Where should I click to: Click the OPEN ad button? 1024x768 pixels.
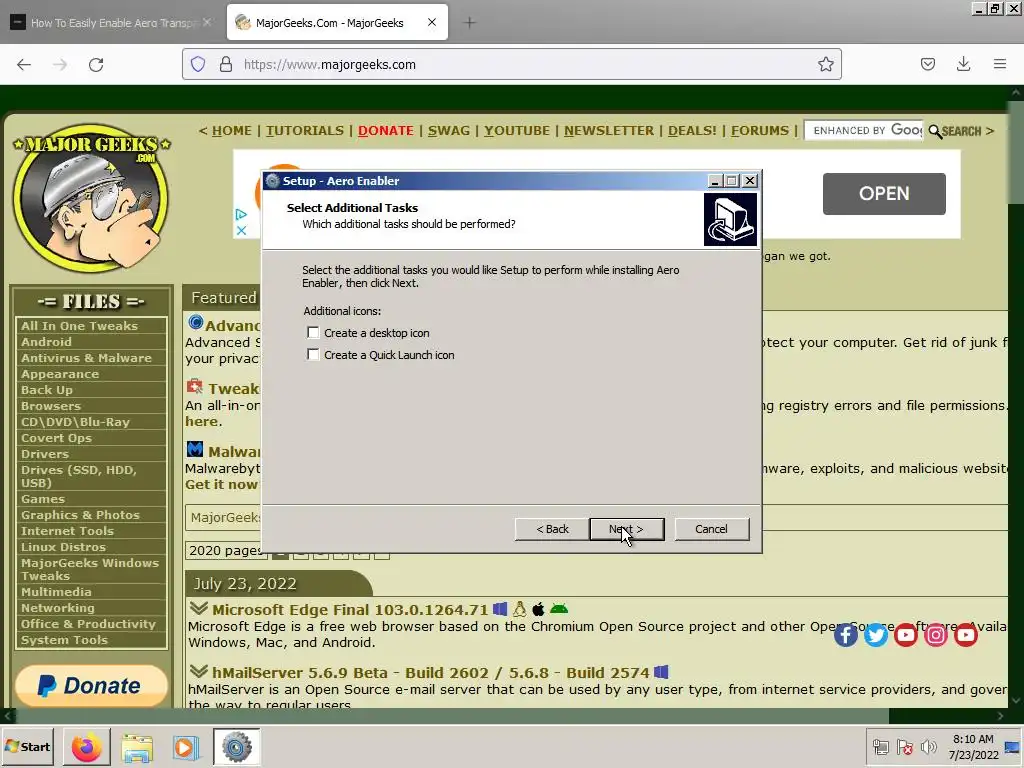[884, 194]
